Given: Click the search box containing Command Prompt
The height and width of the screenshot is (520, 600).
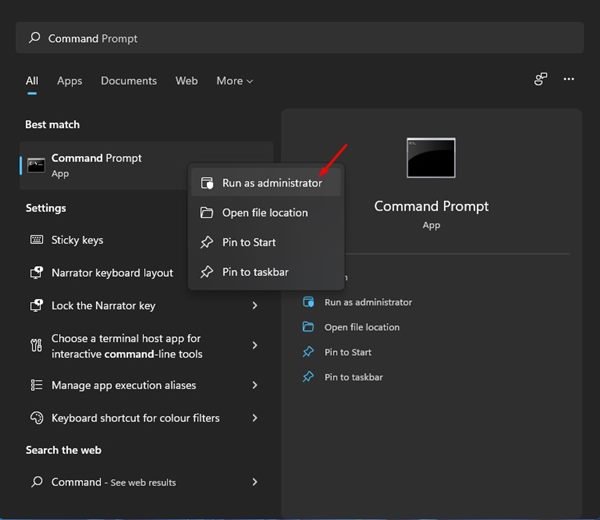Looking at the screenshot, I should click(300, 38).
